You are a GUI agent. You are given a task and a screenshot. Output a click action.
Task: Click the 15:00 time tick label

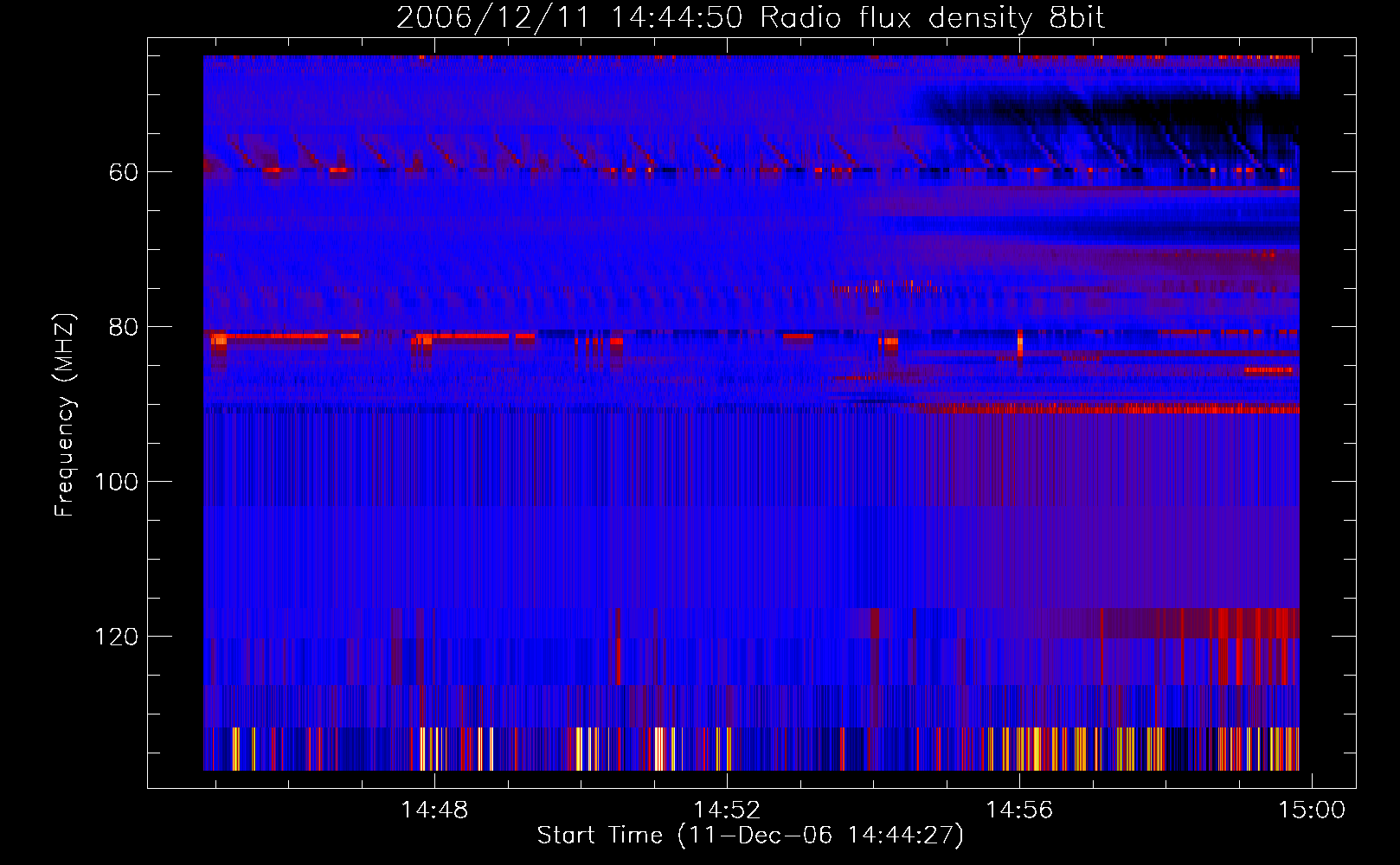1313,810
